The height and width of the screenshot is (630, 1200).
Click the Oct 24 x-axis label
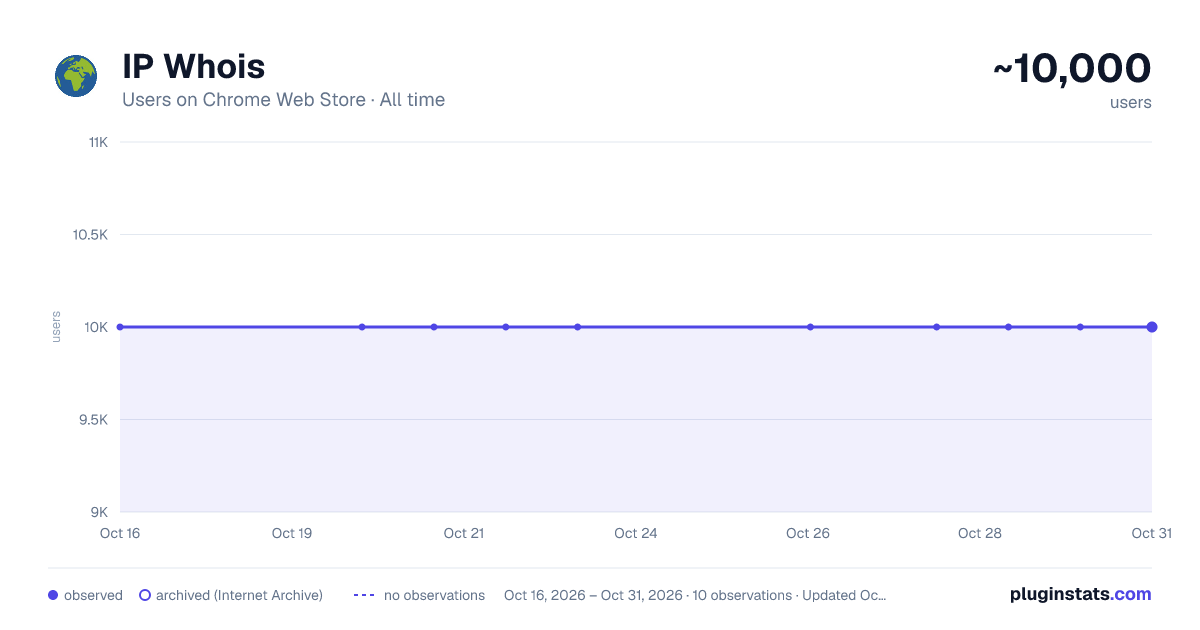pos(636,533)
